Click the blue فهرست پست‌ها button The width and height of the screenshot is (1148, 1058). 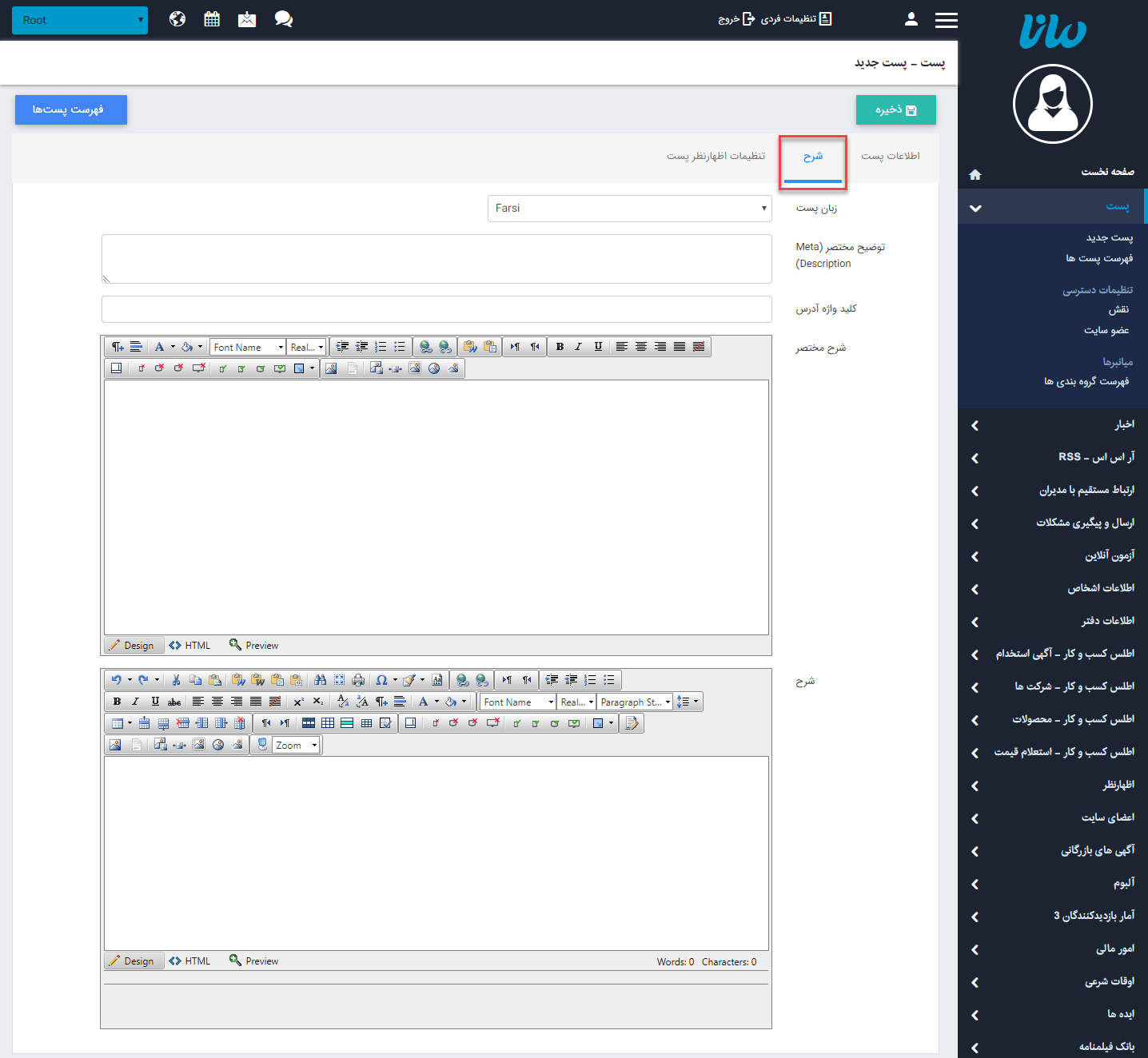pos(70,109)
